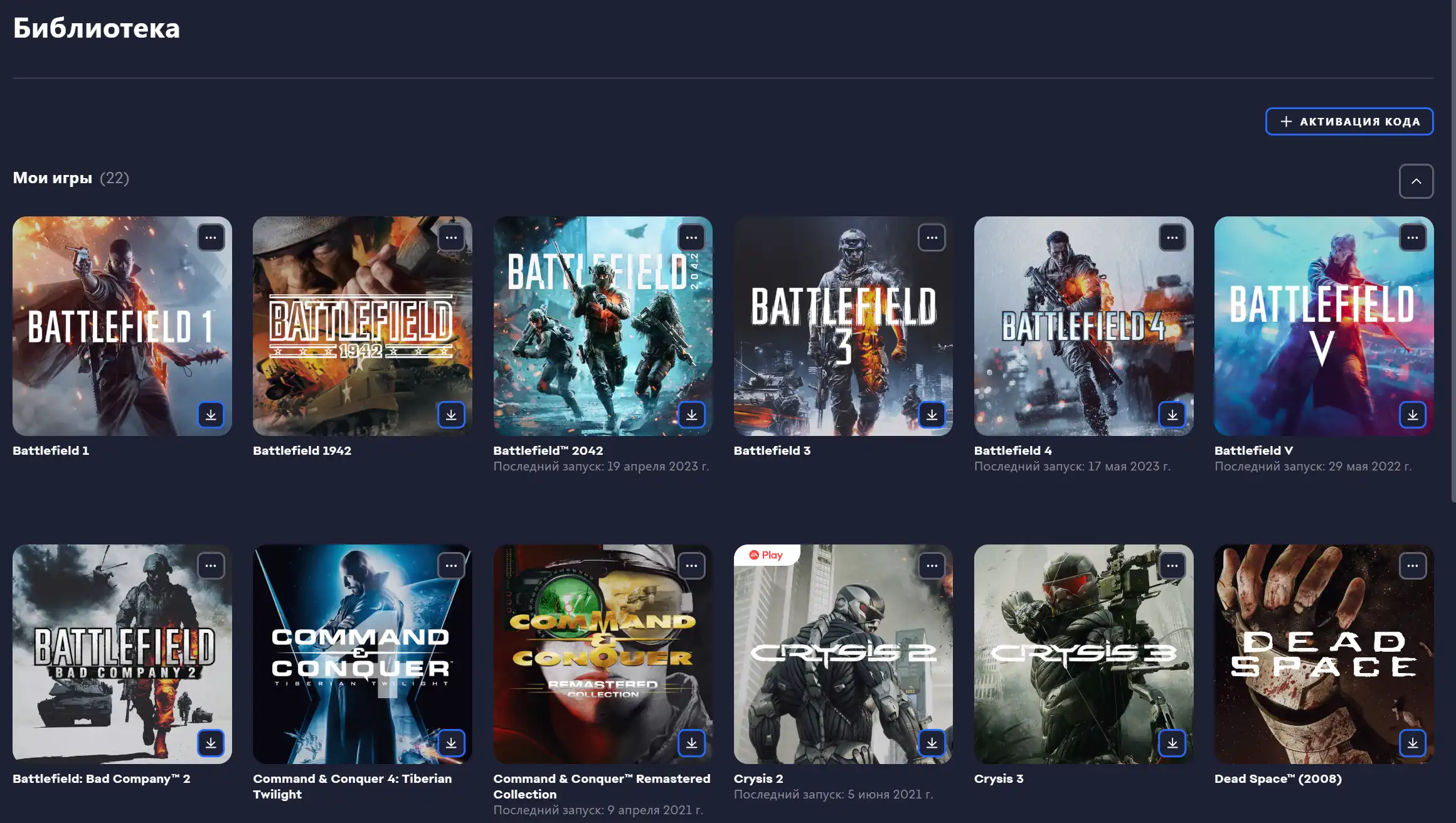Click 'Последний запуск: 19 апреля 2023 г.' text
Image resolution: width=1456 pixels, height=823 pixels.
coord(601,466)
